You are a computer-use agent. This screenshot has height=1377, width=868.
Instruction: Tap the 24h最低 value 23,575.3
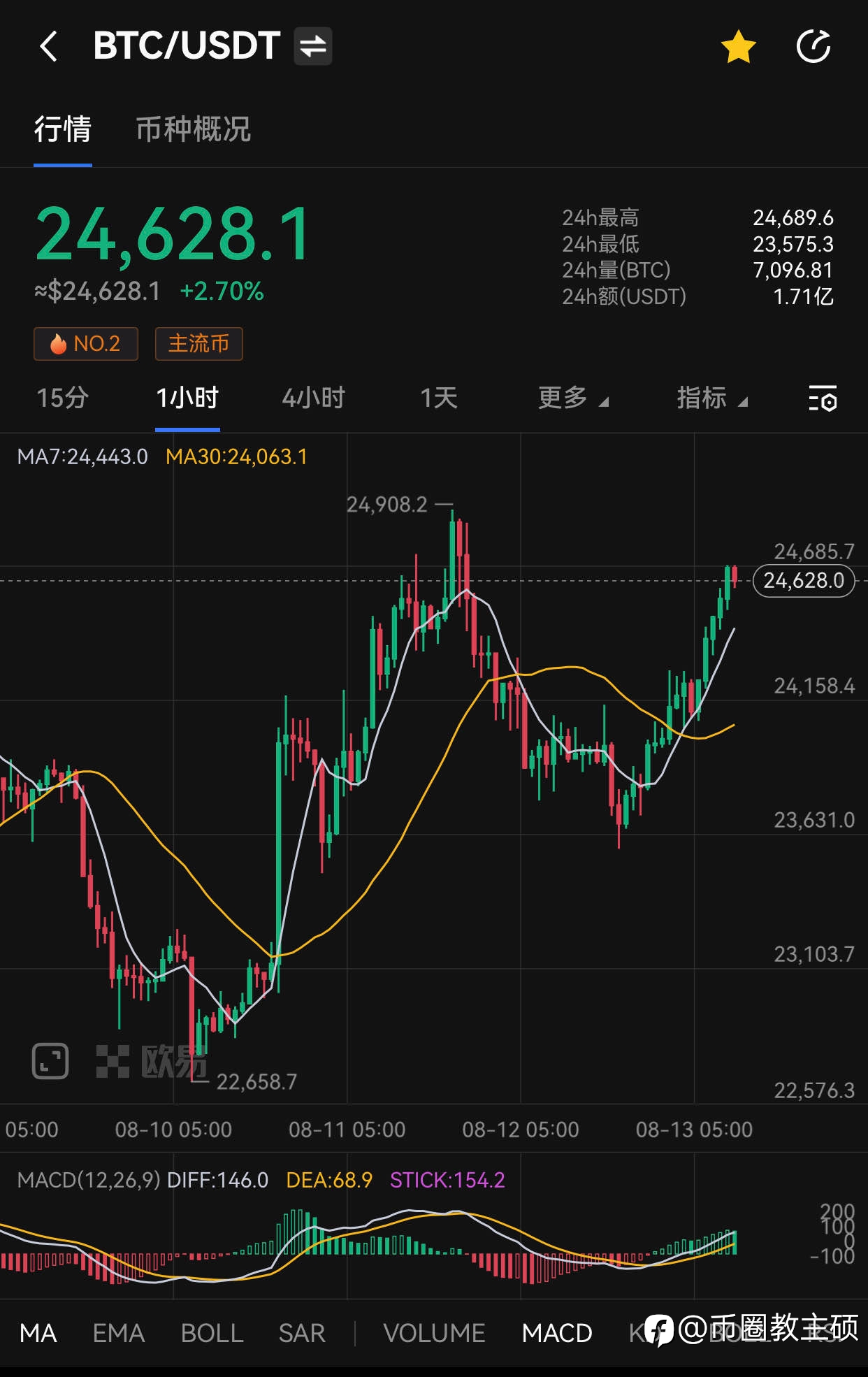point(793,245)
